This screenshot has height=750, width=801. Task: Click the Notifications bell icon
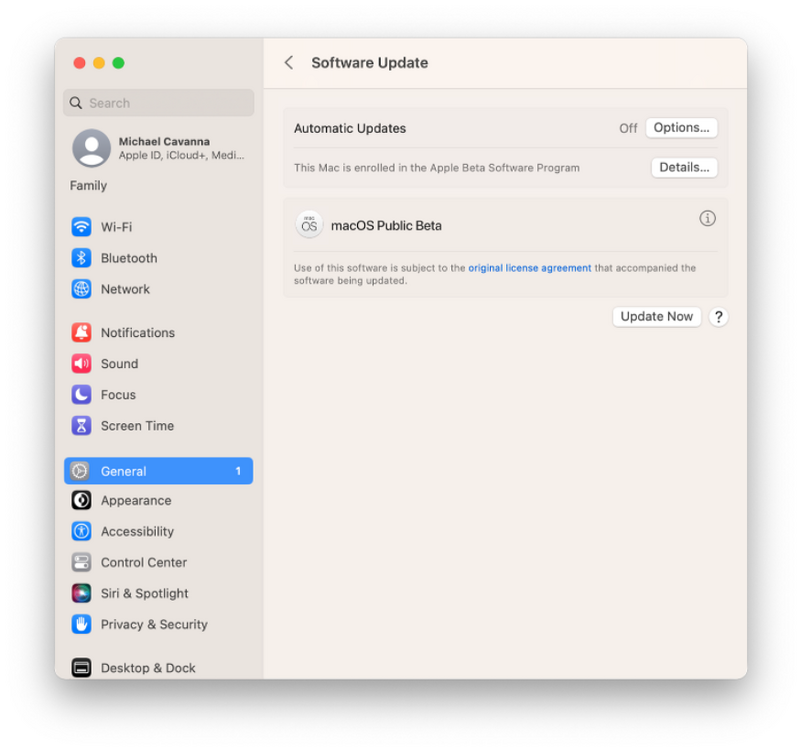coord(81,333)
